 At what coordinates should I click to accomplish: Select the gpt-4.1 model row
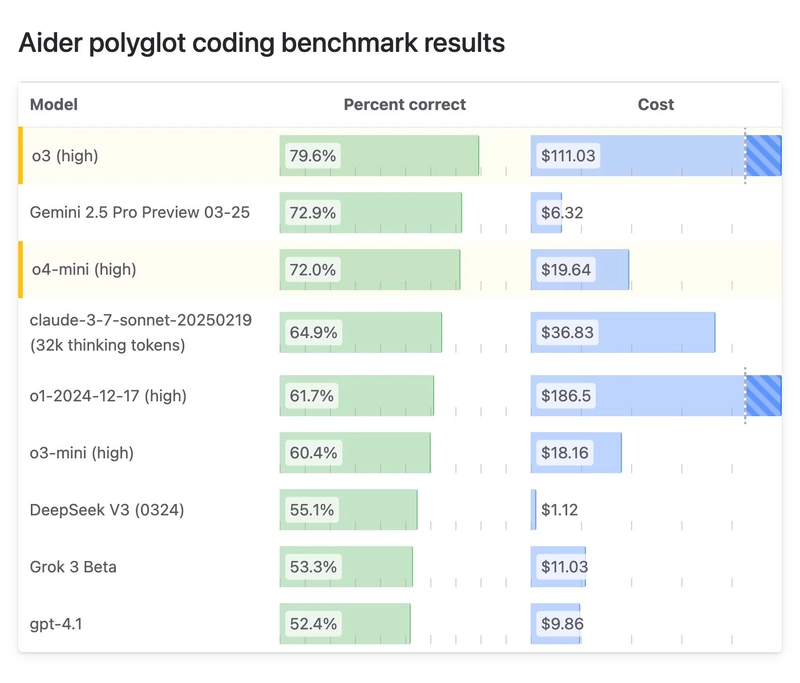pos(400,624)
